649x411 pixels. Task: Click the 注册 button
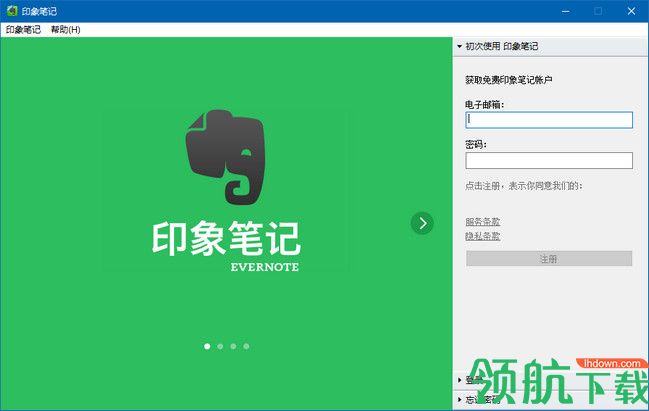549,259
